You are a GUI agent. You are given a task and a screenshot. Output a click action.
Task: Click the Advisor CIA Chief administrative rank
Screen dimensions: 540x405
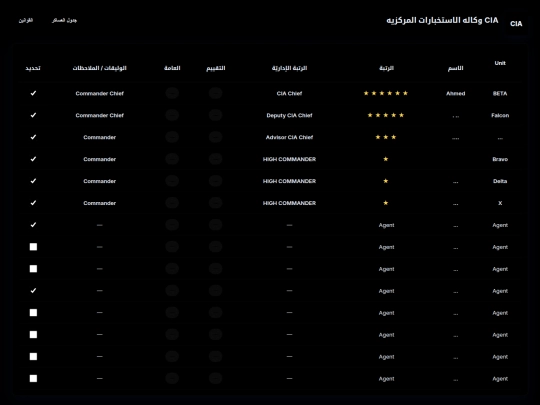[x=289, y=137]
